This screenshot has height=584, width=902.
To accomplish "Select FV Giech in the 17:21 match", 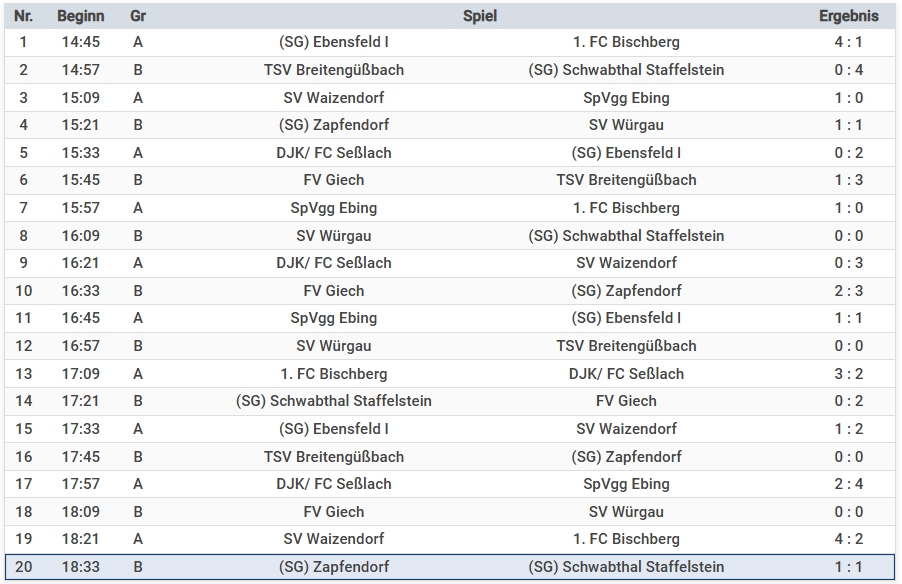I will (626, 401).
